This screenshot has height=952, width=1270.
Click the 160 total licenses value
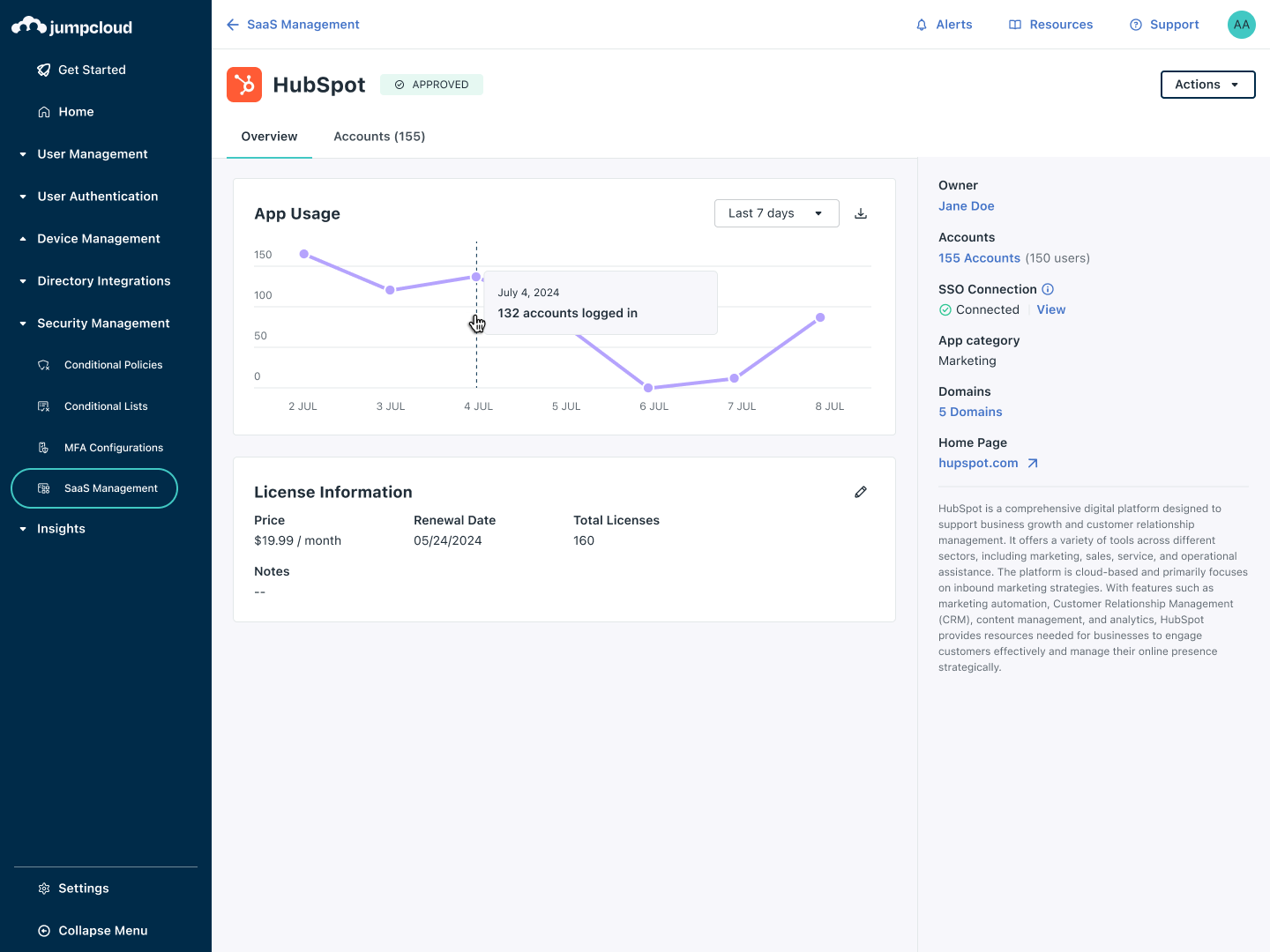(584, 541)
